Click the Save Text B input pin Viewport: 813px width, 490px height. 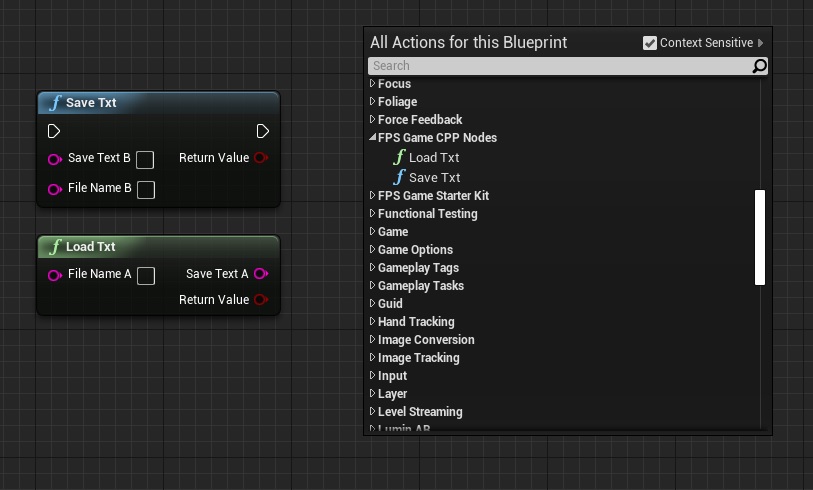point(54,159)
